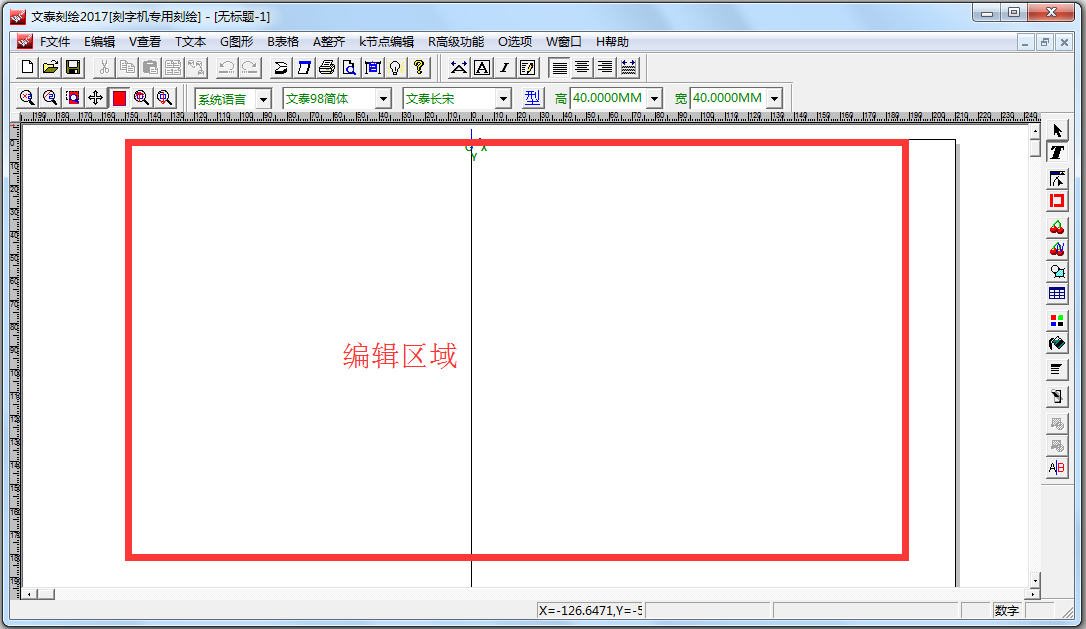Viewport: 1086px width, 629px height.
Task: Open the paint bucket fill tool
Action: point(1057,343)
